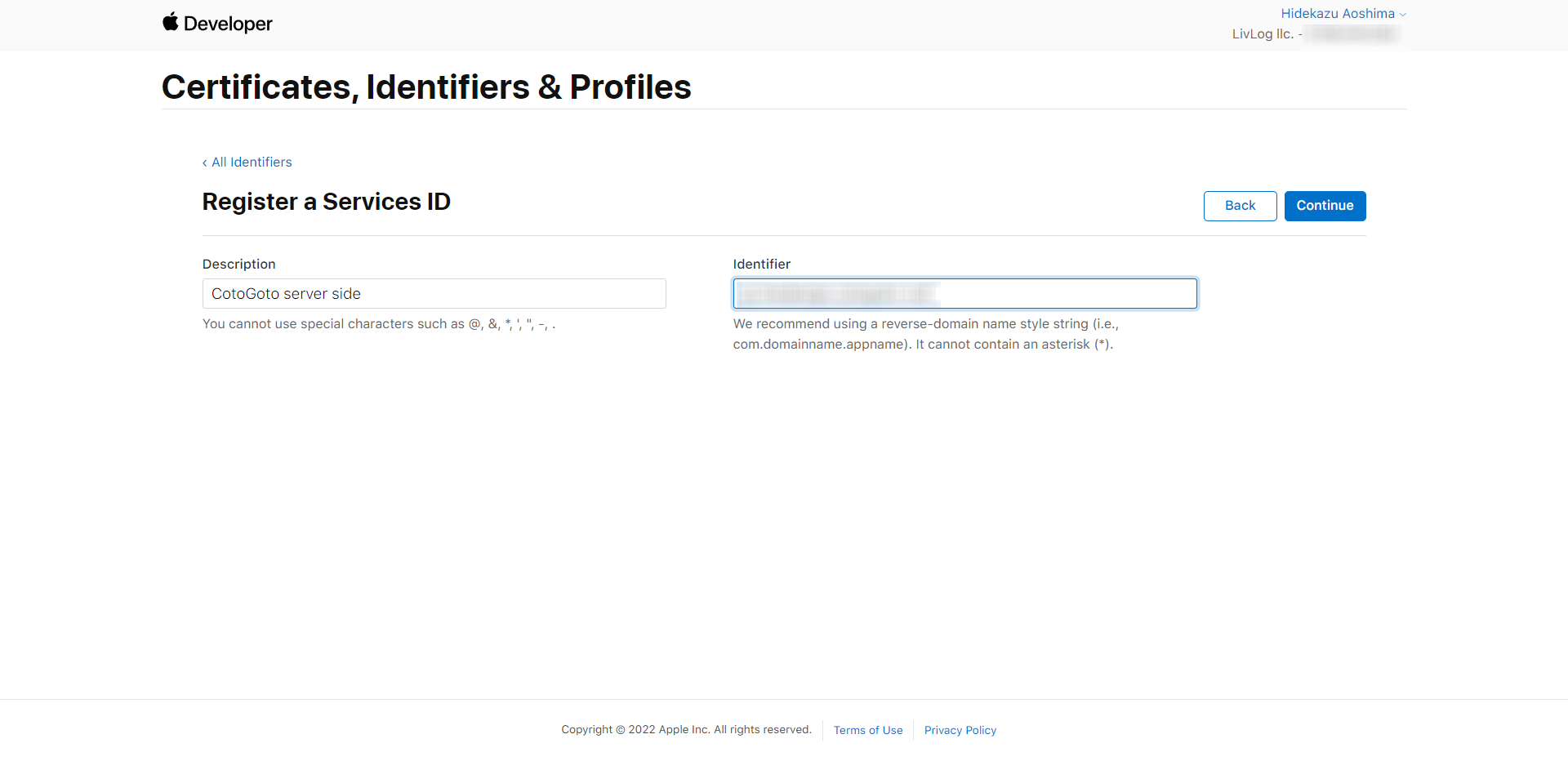Click the reverse-domain hint under Identifier
Viewport: 1568px width, 761px height.
(x=924, y=334)
